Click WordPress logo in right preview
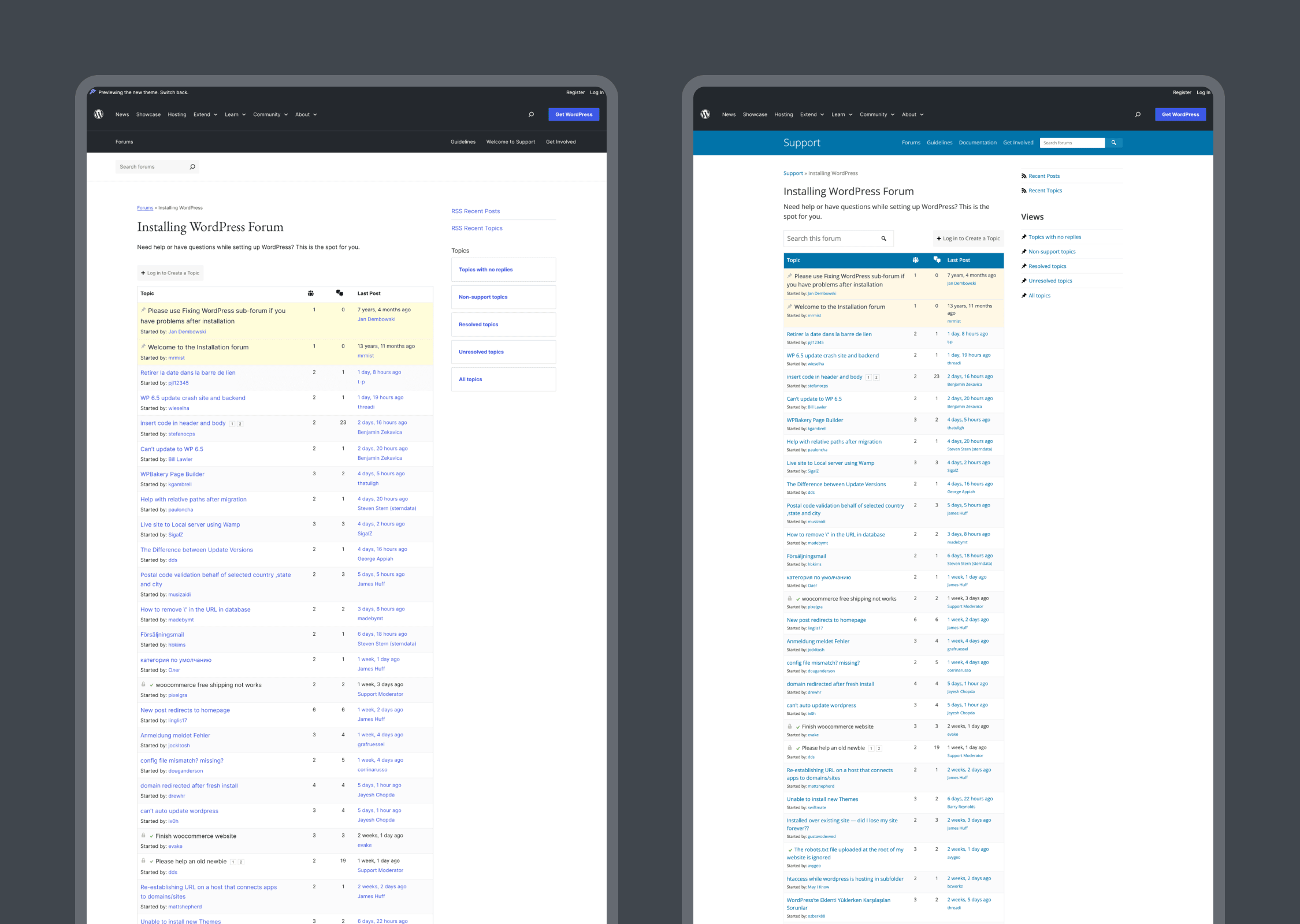This screenshot has width=1300, height=924. click(x=705, y=114)
